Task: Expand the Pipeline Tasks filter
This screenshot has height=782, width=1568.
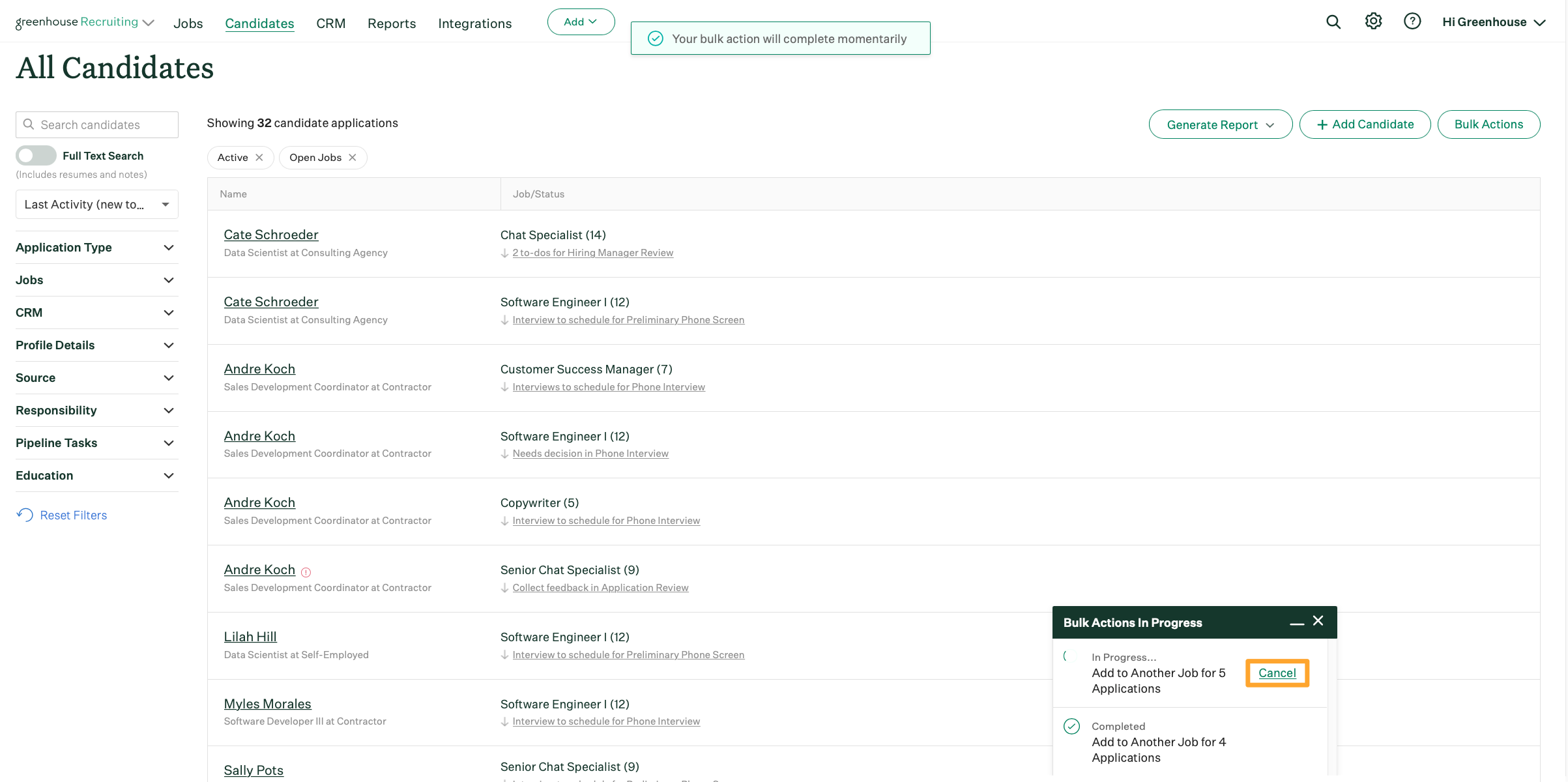Action: [97, 443]
